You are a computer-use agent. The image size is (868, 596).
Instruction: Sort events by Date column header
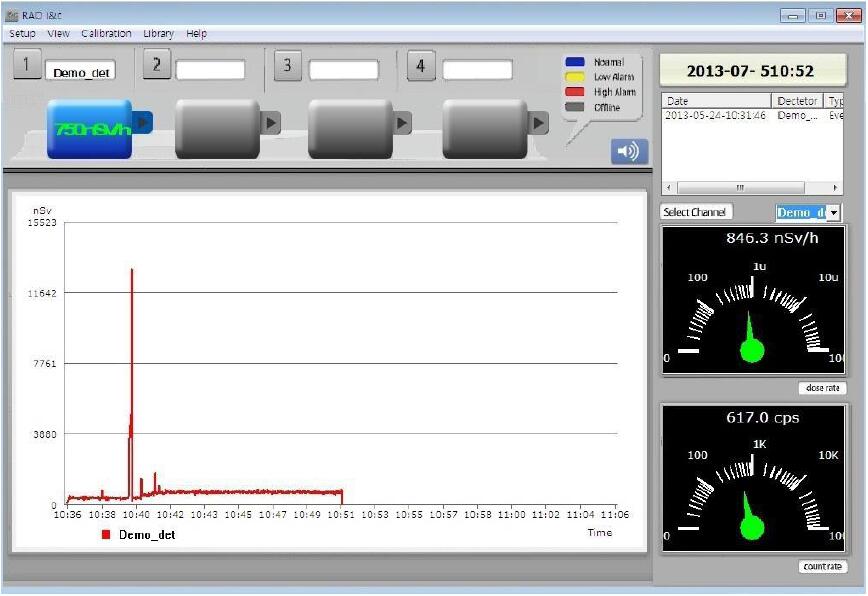(x=717, y=101)
